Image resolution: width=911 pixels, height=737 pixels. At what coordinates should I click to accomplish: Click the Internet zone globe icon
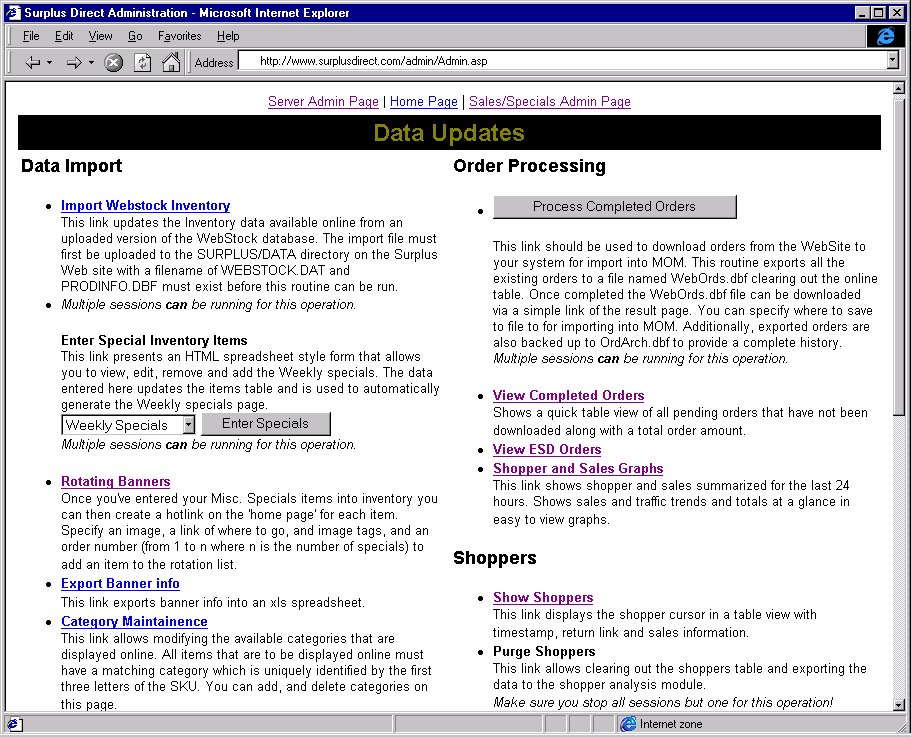coord(628,724)
